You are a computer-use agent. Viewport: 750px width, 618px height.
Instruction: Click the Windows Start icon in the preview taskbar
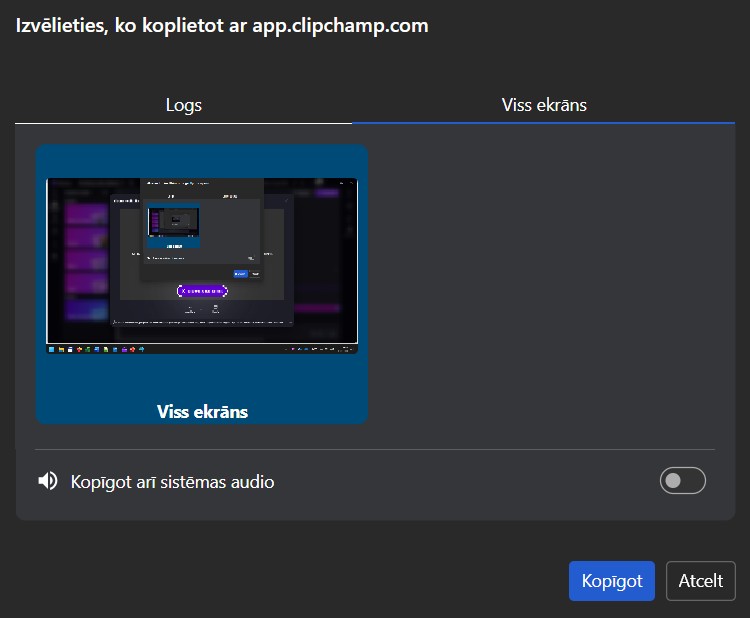(x=52, y=349)
